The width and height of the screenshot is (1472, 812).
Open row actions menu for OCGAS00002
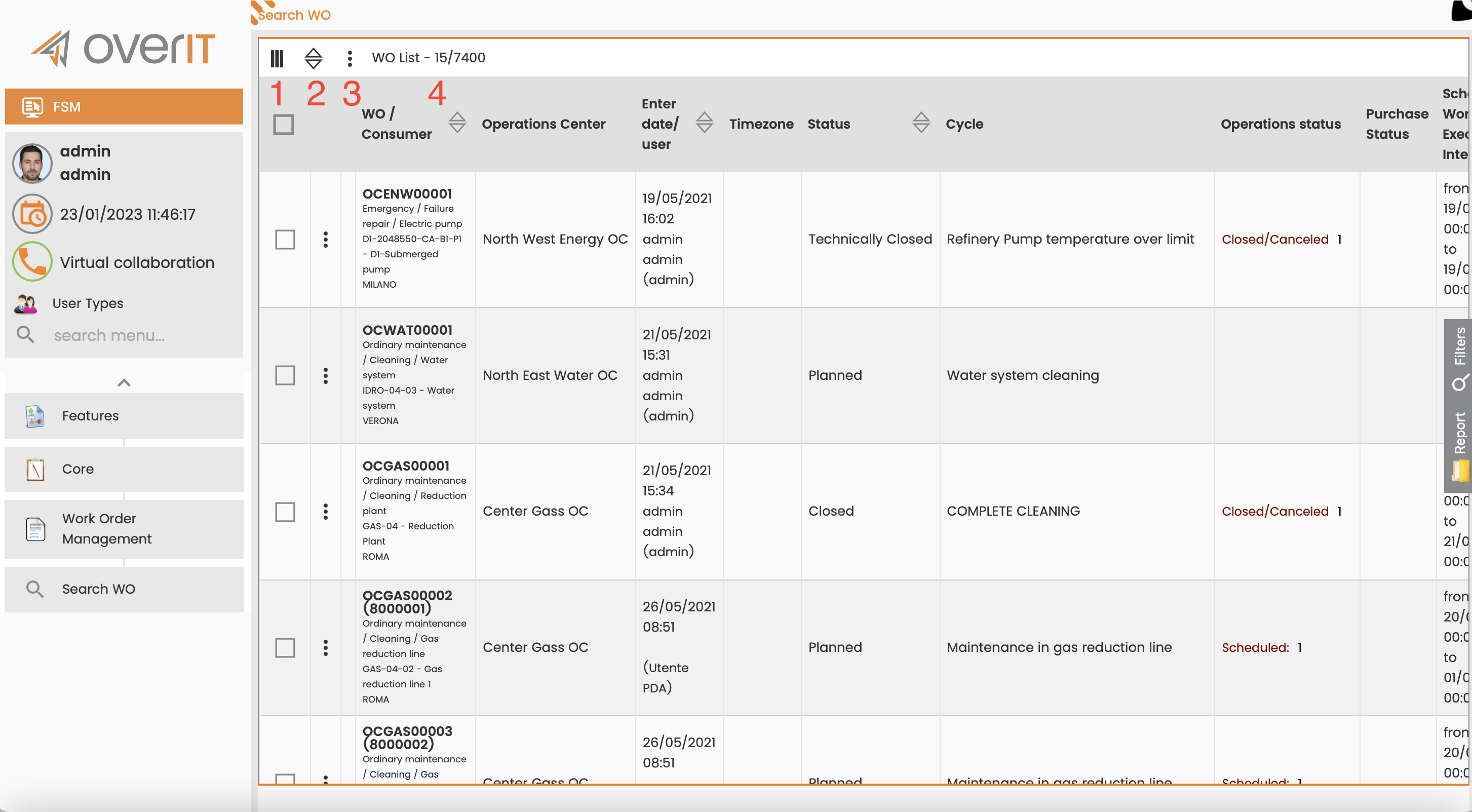pyautogui.click(x=326, y=647)
